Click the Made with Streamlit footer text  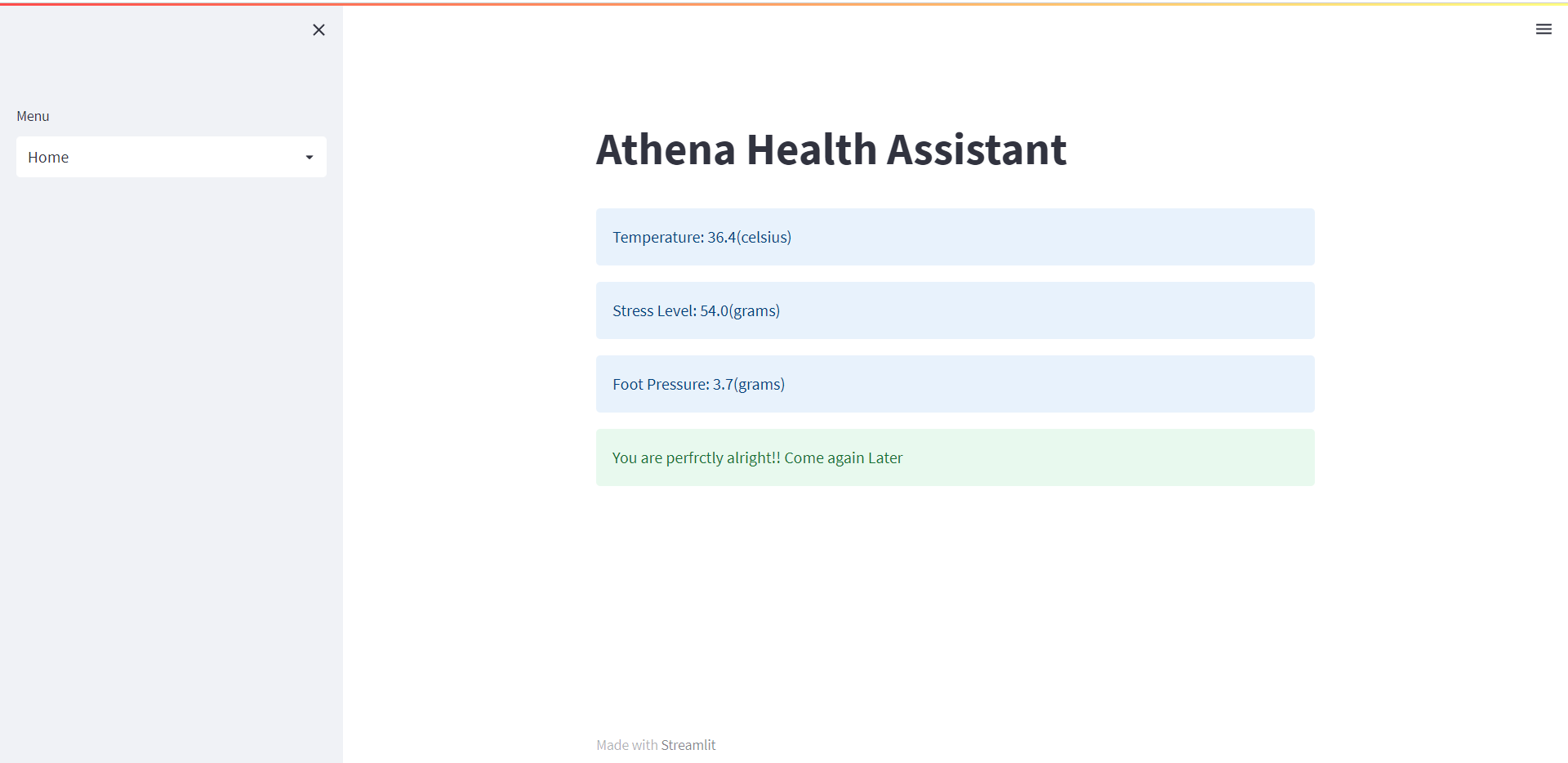click(x=656, y=744)
